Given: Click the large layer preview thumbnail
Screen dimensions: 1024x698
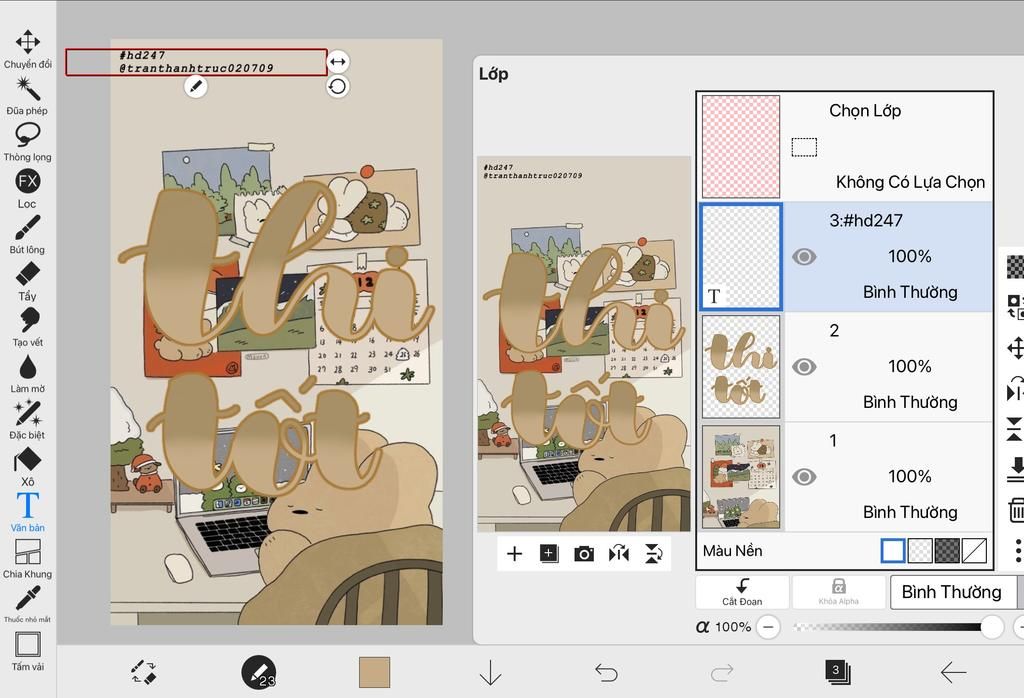Looking at the screenshot, I should (584, 344).
